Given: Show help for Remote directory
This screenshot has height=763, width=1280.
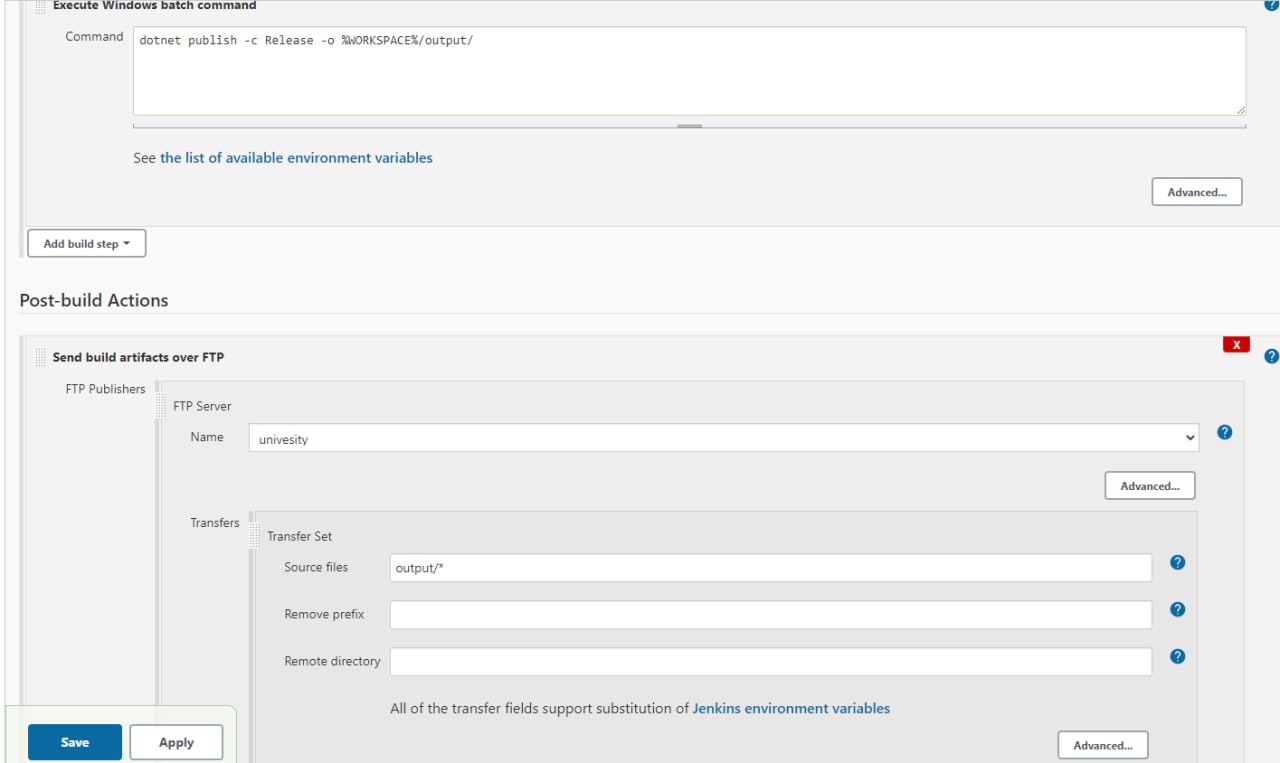Looking at the screenshot, I should tap(1177, 656).
